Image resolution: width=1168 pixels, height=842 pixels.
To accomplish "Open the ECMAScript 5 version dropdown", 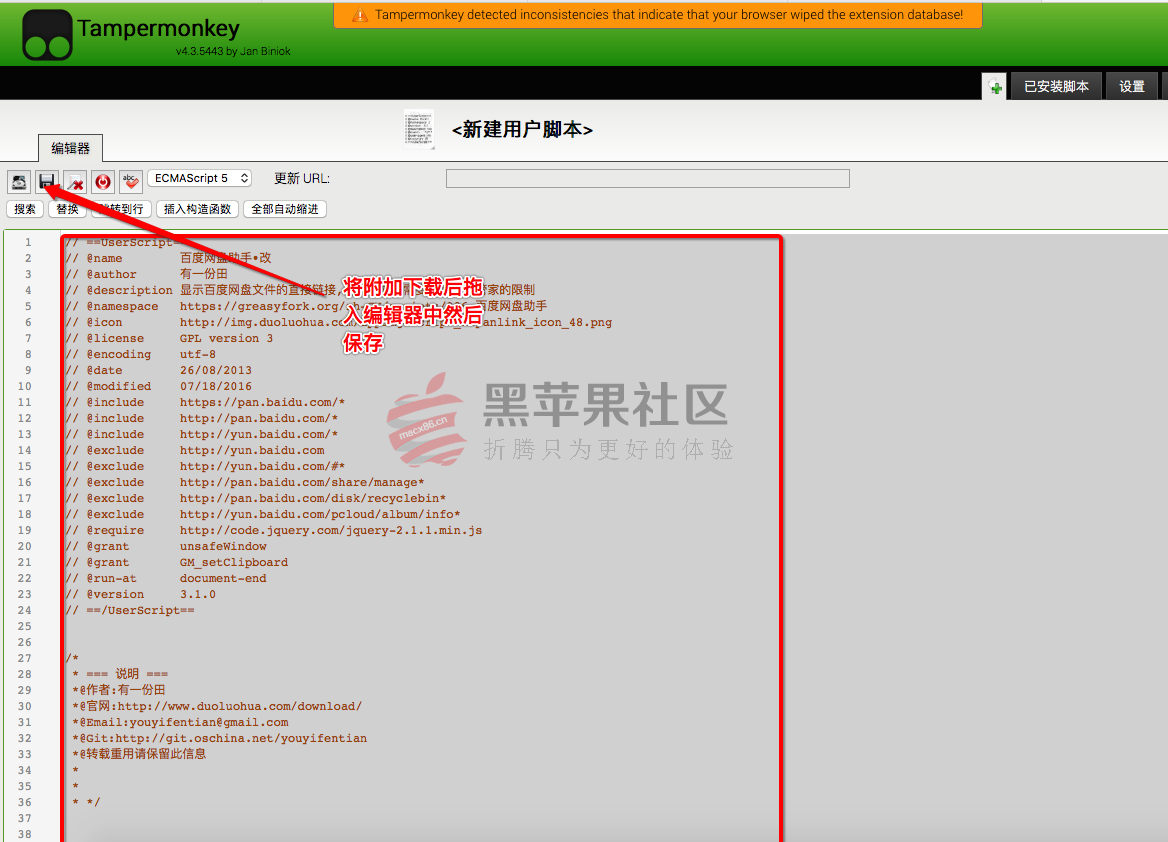I will click(x=200, y=178).
